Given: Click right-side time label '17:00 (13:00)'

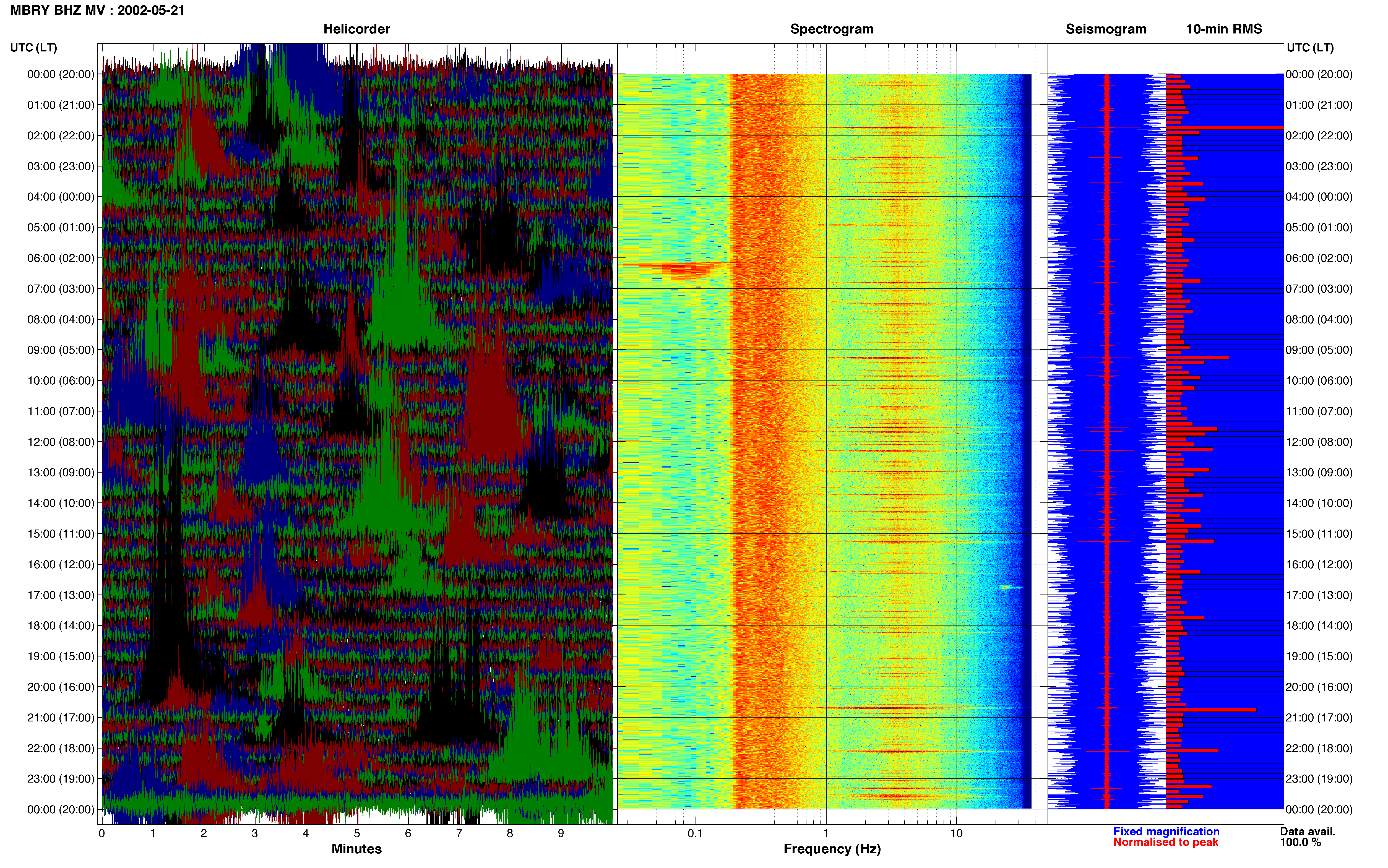Looking at the screenshot, I should point(1319,595).
